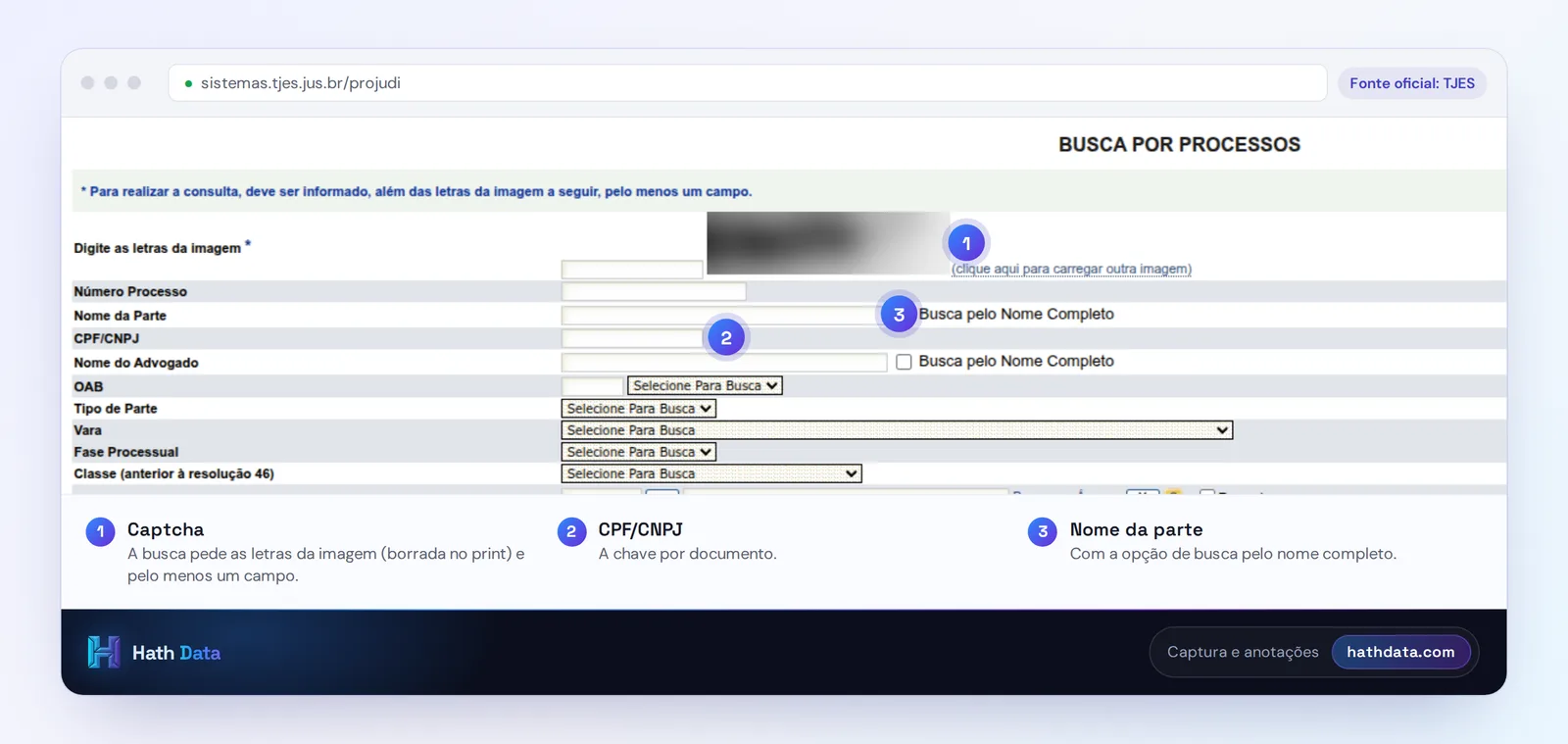The width and height of the screenshot is (1568, 744).
Task: Expand the Classe (anterior à resolução 46) dropdown
Action: coord(711,473)
